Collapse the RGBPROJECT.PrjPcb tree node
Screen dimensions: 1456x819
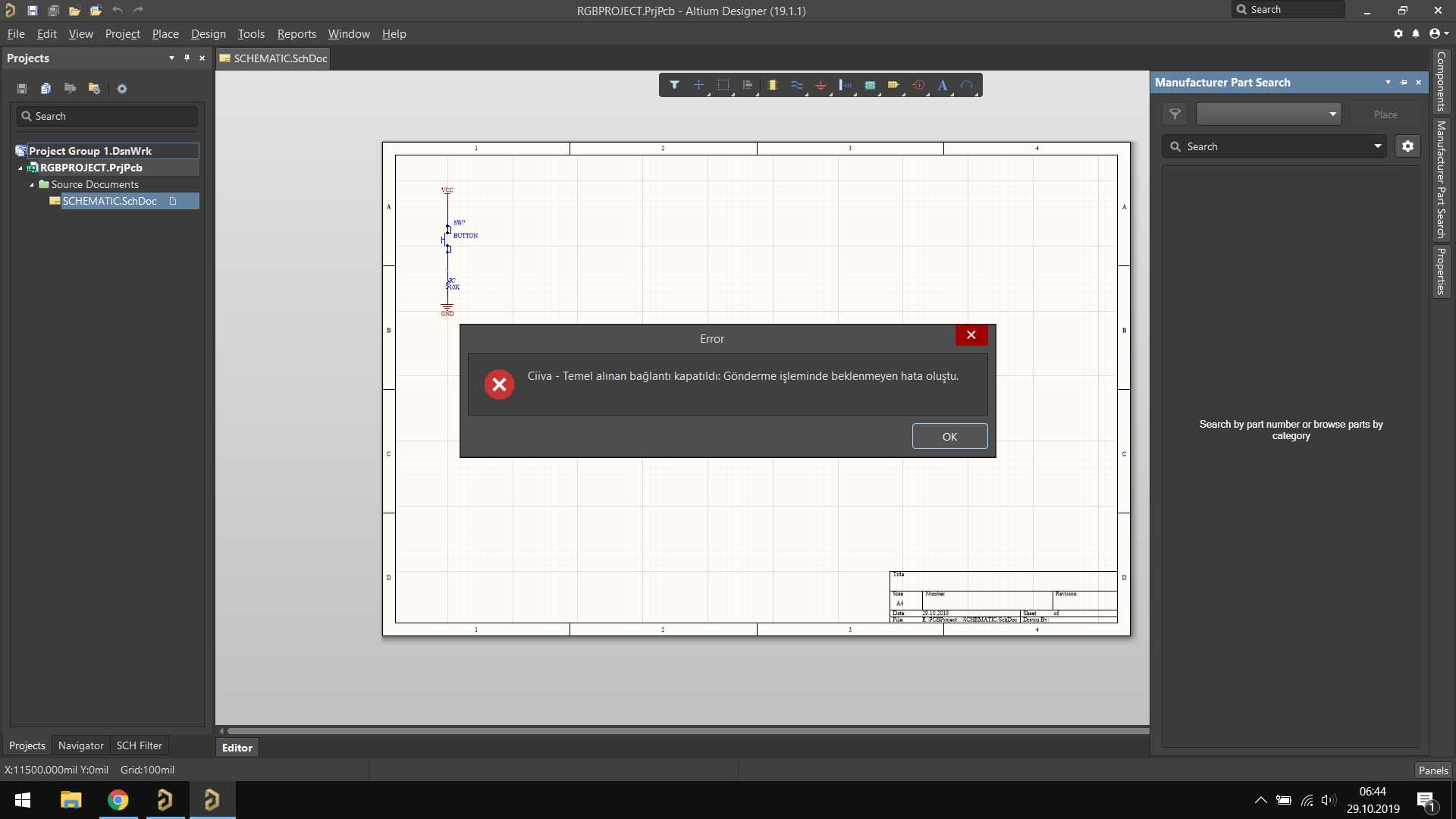point(20,168)
